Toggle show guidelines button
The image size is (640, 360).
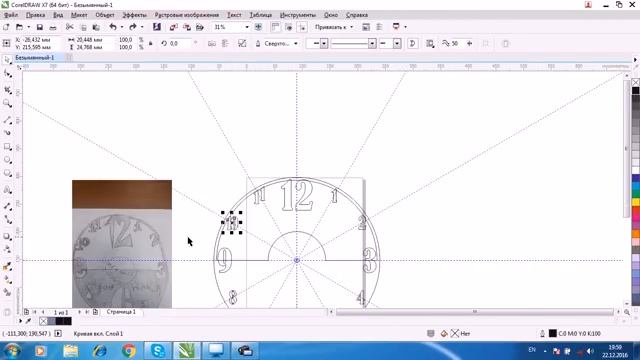click(x=302, y=27)
